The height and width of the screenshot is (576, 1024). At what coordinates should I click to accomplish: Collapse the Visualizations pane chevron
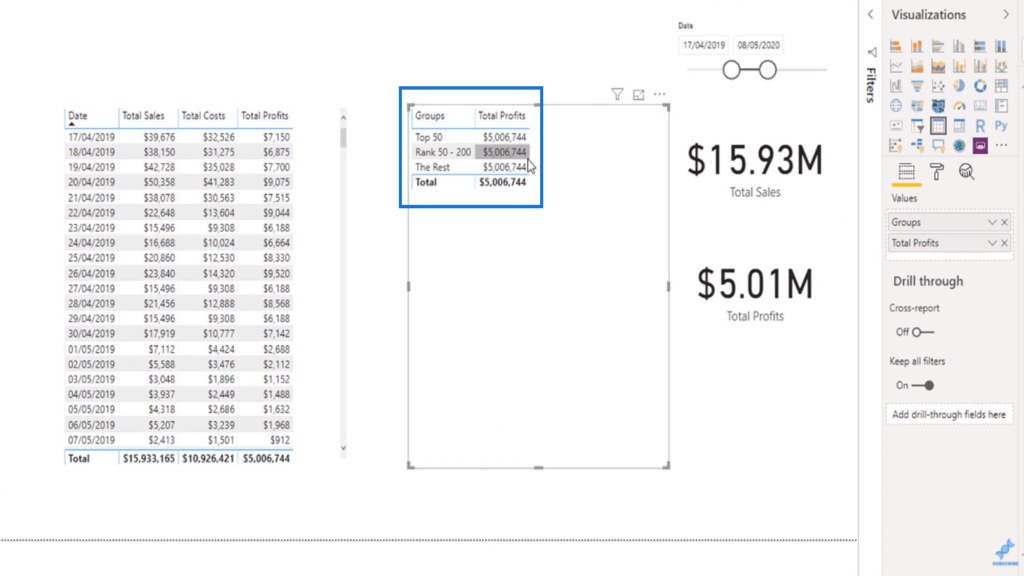pyautogui.click(x=1006, y=14)
